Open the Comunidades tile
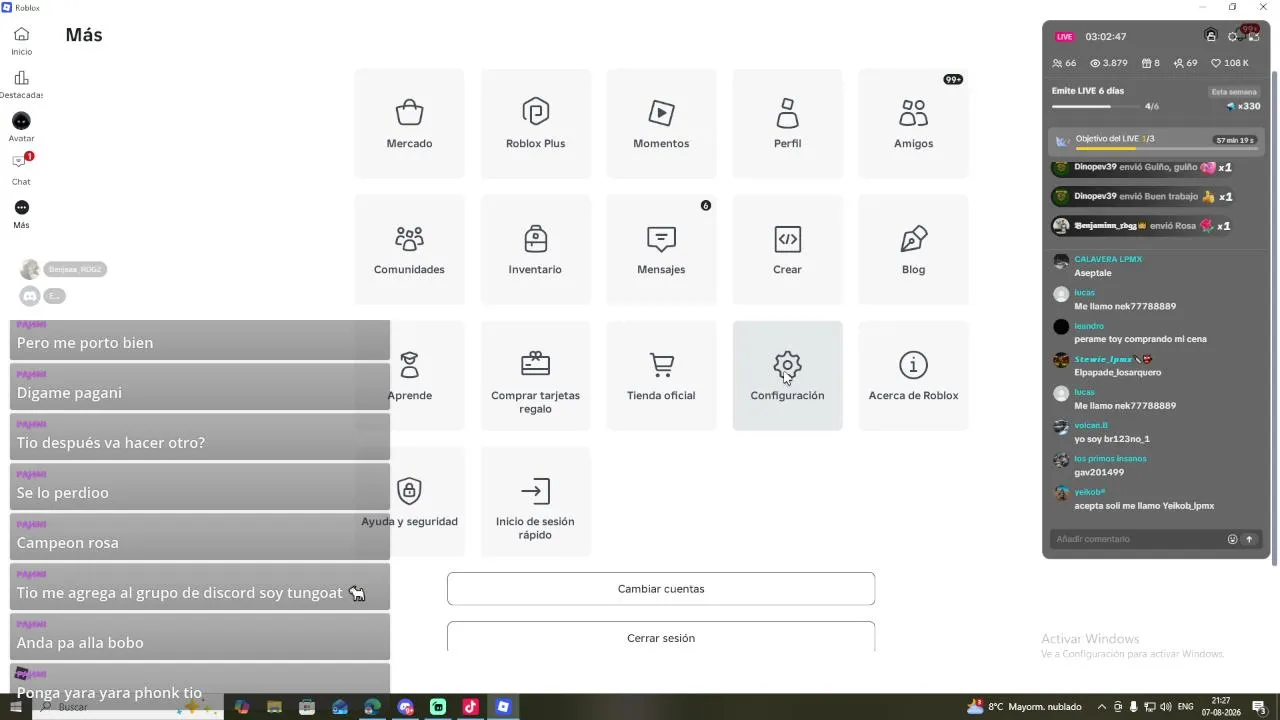 pyautogui.click(x=409, y=250)
